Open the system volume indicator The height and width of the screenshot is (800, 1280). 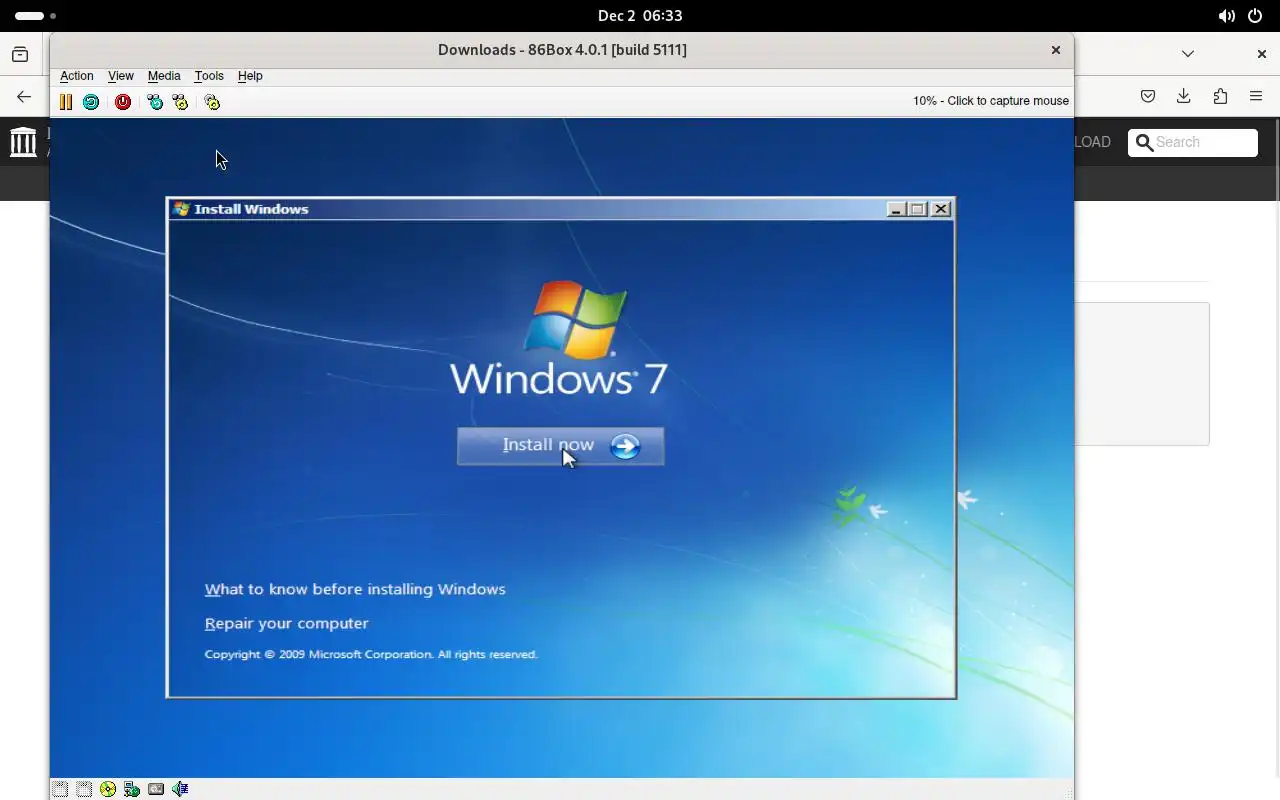[1226, 16]
